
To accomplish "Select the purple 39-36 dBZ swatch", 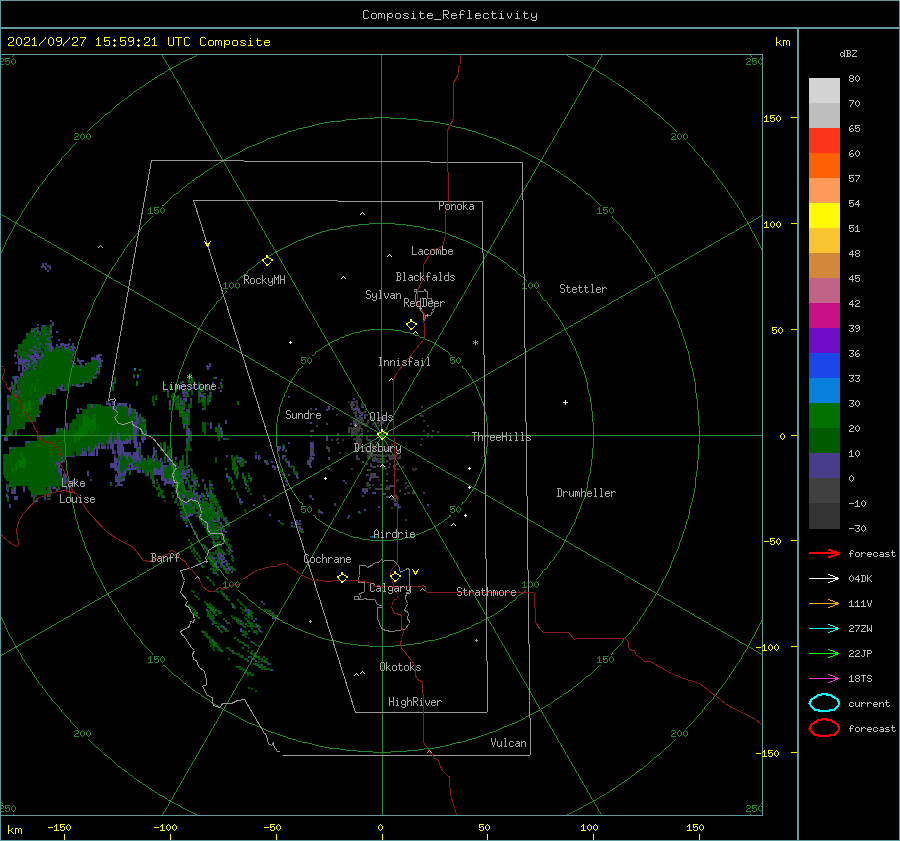I will pyautogui.click(x=824, y=340).
